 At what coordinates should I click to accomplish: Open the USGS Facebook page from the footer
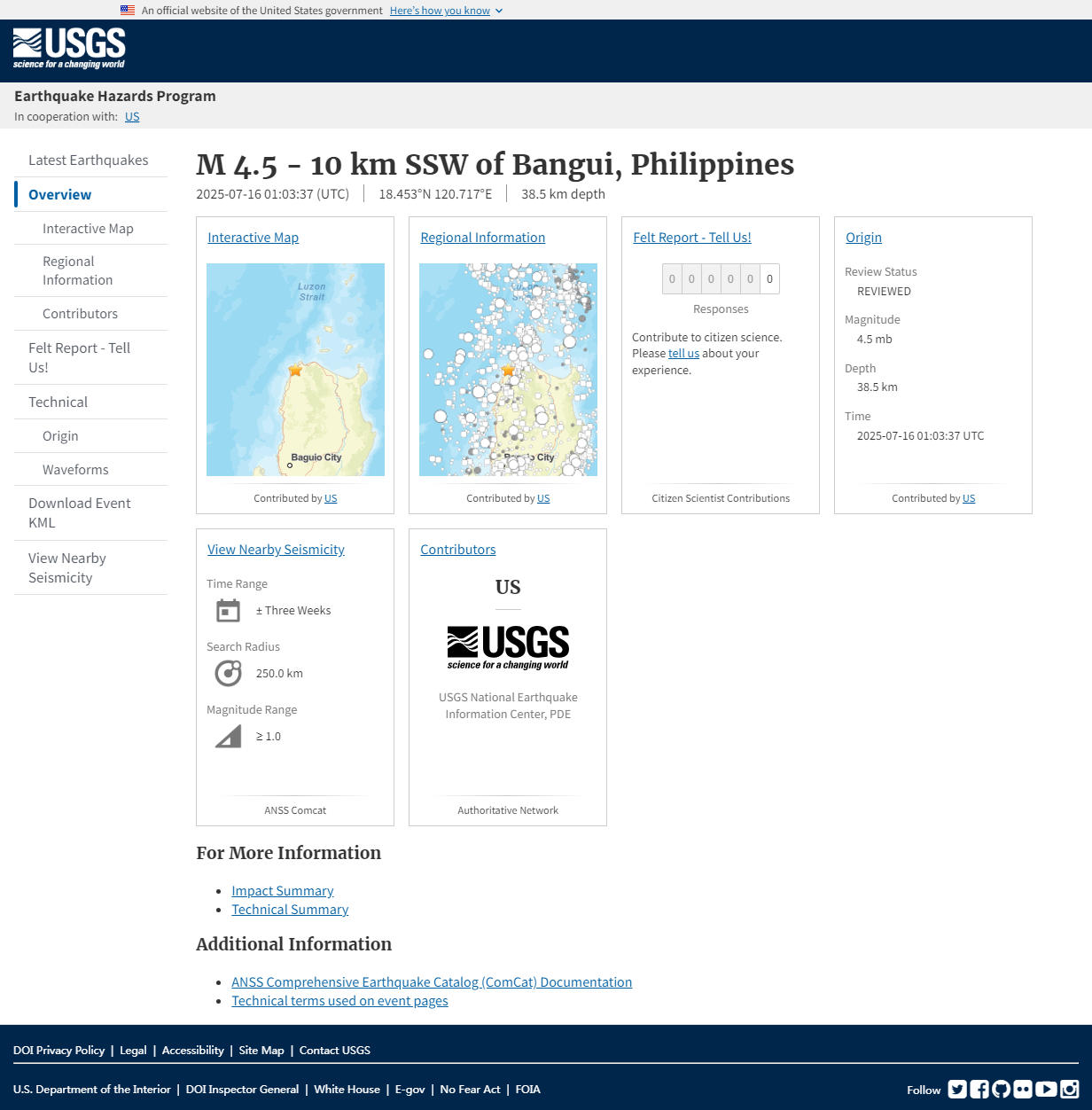[x=979, y=1090]
